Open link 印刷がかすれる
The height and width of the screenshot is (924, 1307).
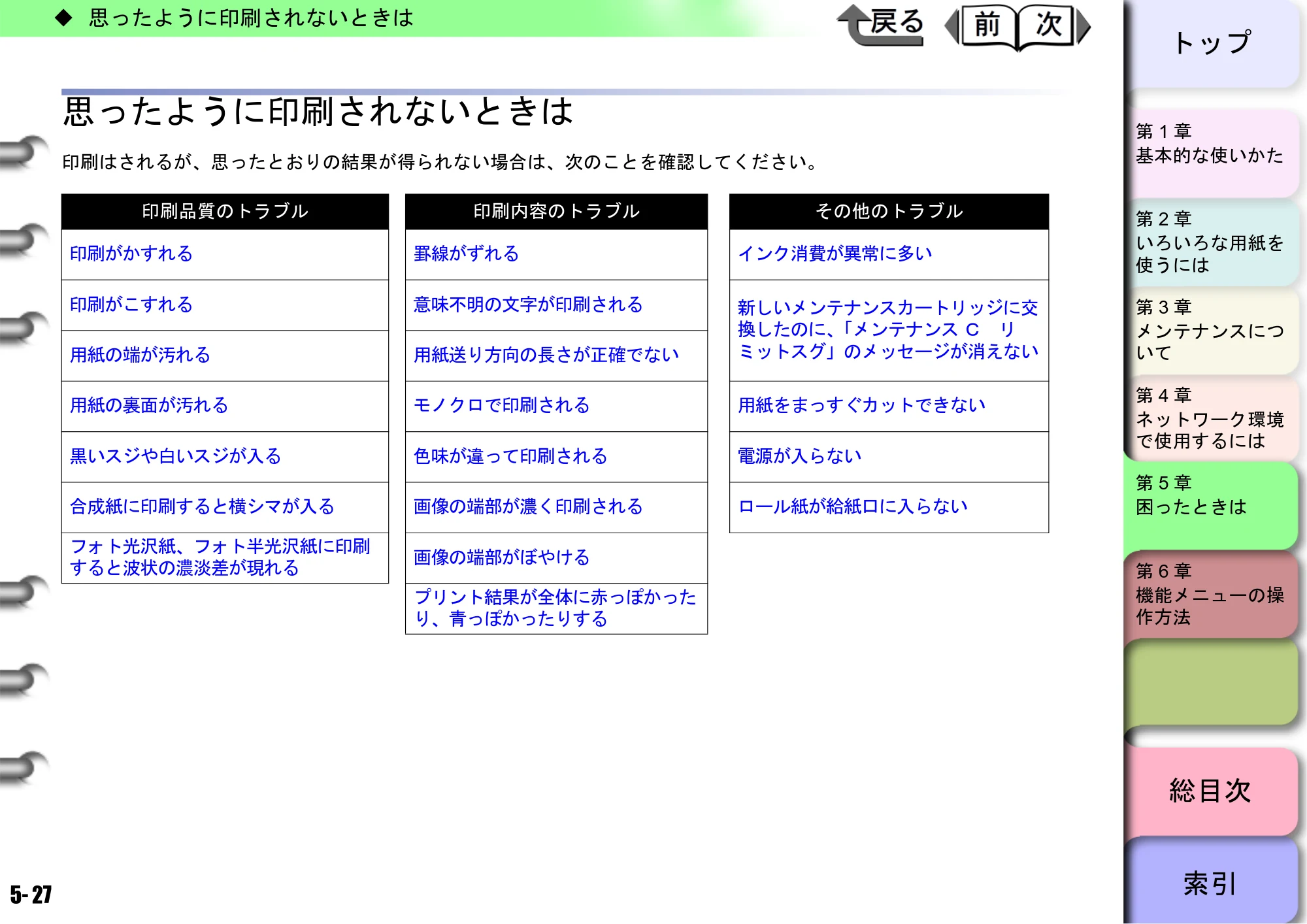(131, 254)
